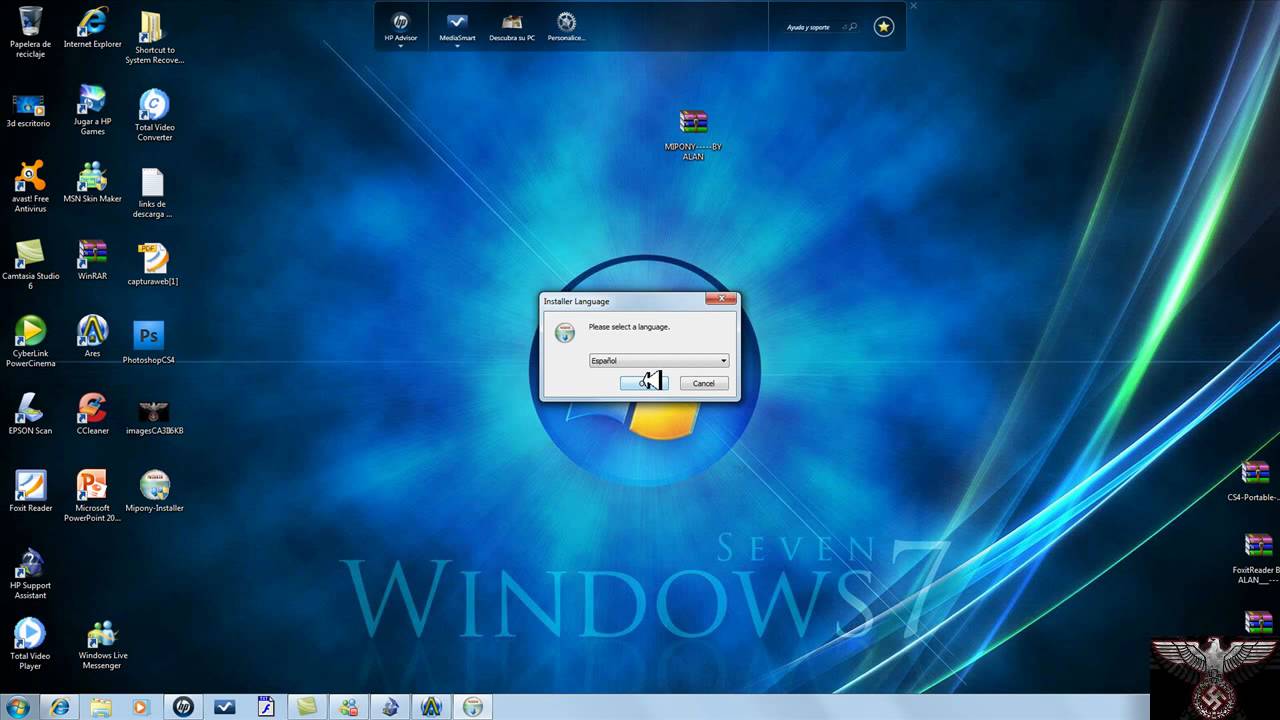This screenshot has width=1280, height=720.
Task: Select FoxitReader BY ALAN archive
Action: [x=1257, y=559]
